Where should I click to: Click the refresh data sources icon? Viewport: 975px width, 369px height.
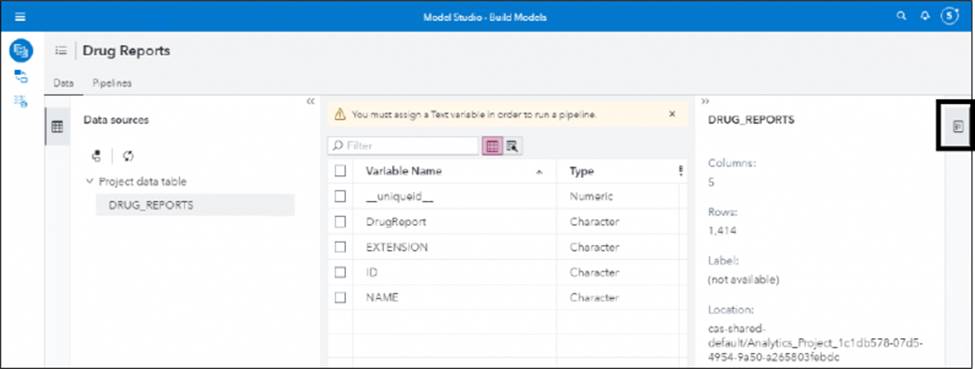click(x=128, y=156)
